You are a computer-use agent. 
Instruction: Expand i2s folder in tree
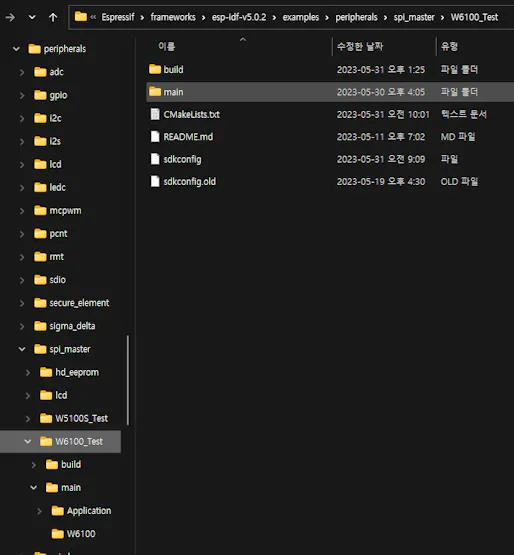[22, 142]
